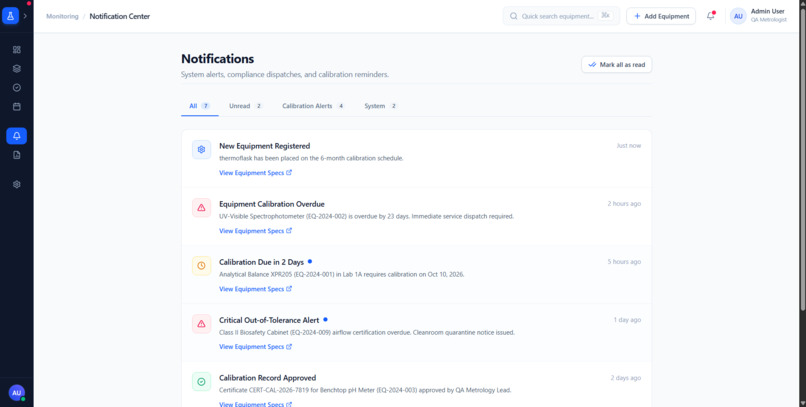The height and width of the screenshot is (407, 806).
Task: Open Equipment Calibration Overdue notification title
Action: (272, 204)
